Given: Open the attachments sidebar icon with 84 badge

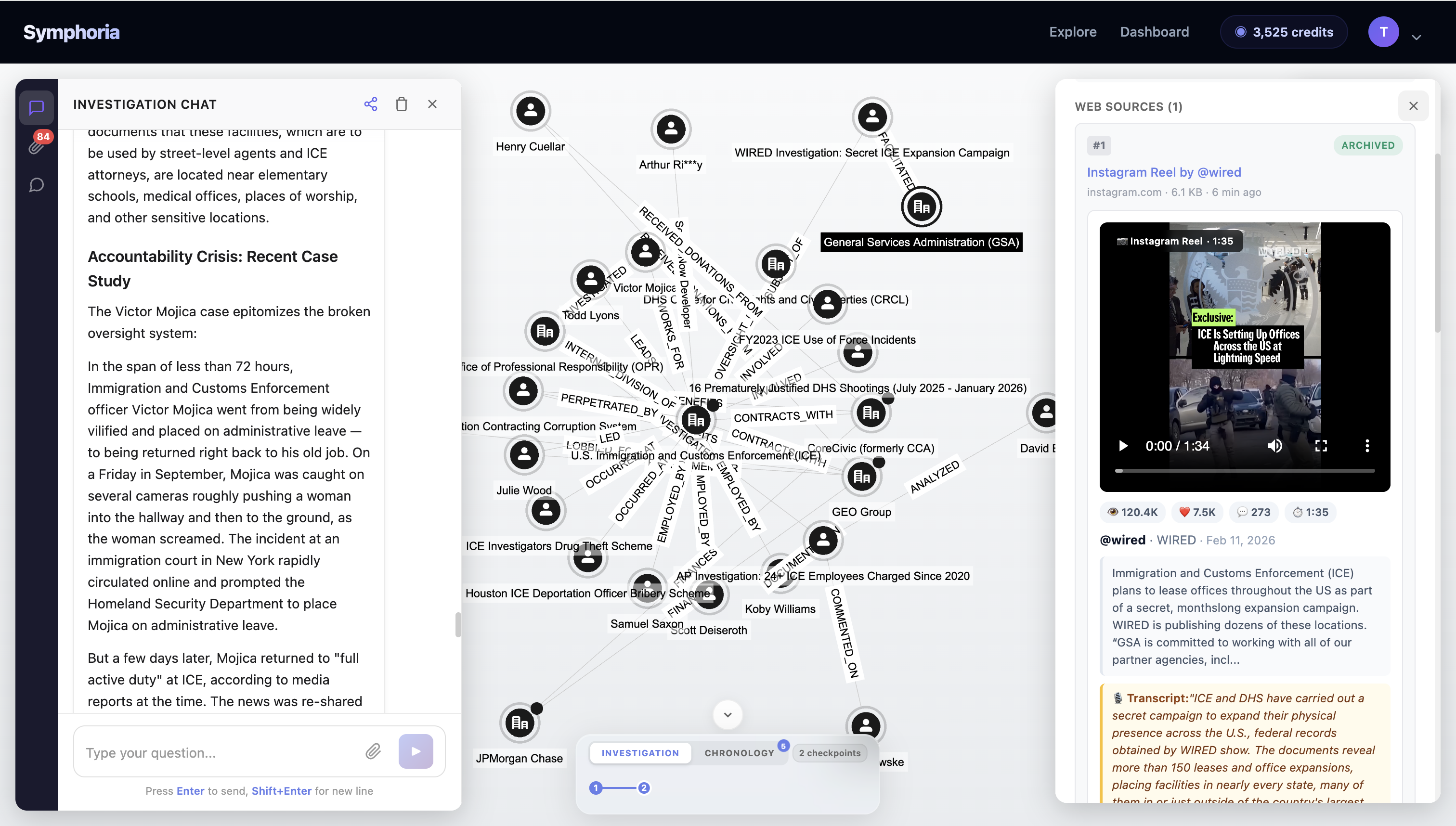Looking at the screenshot, I should (x=36, y=146).
